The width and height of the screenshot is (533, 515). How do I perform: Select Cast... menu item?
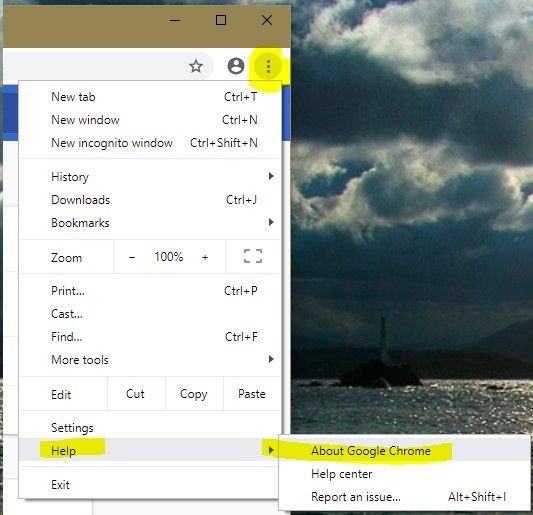point(151,314)
